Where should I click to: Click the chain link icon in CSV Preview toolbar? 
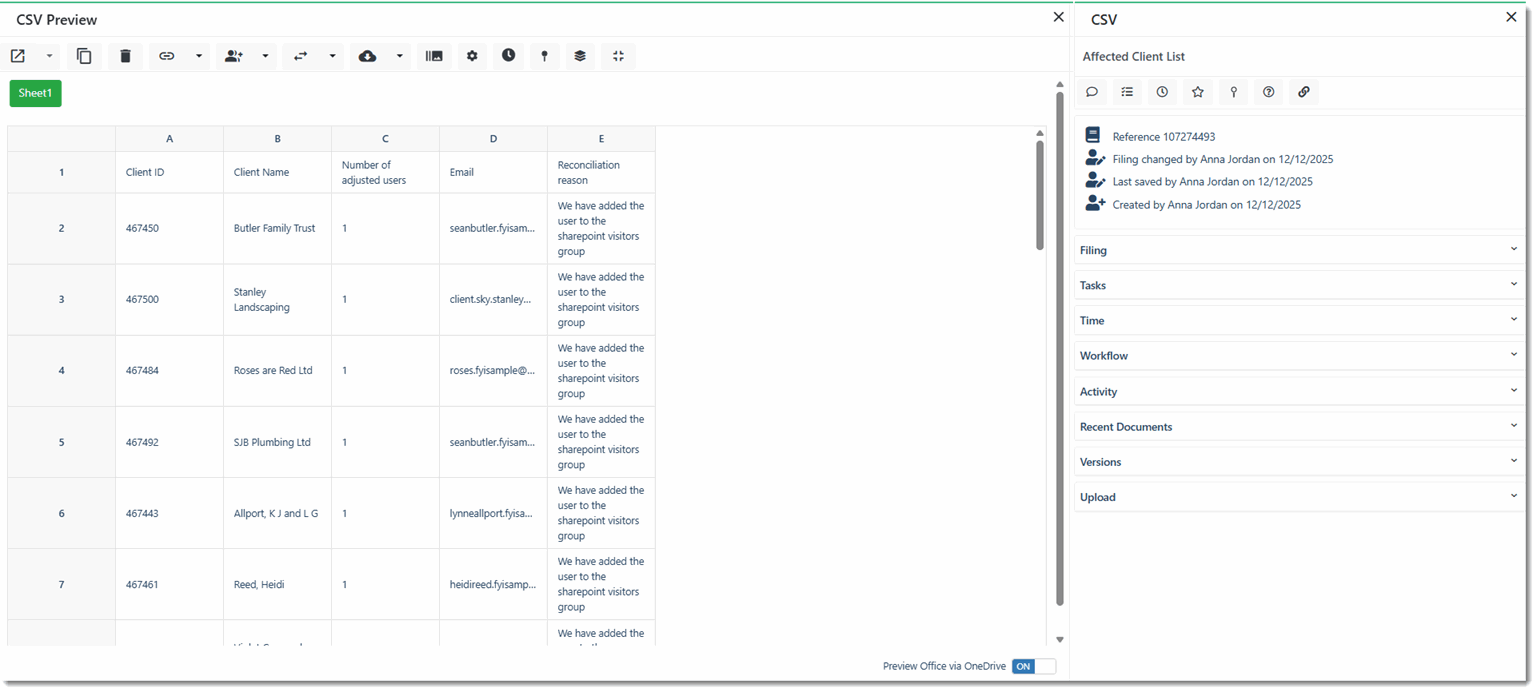[167, 56]
